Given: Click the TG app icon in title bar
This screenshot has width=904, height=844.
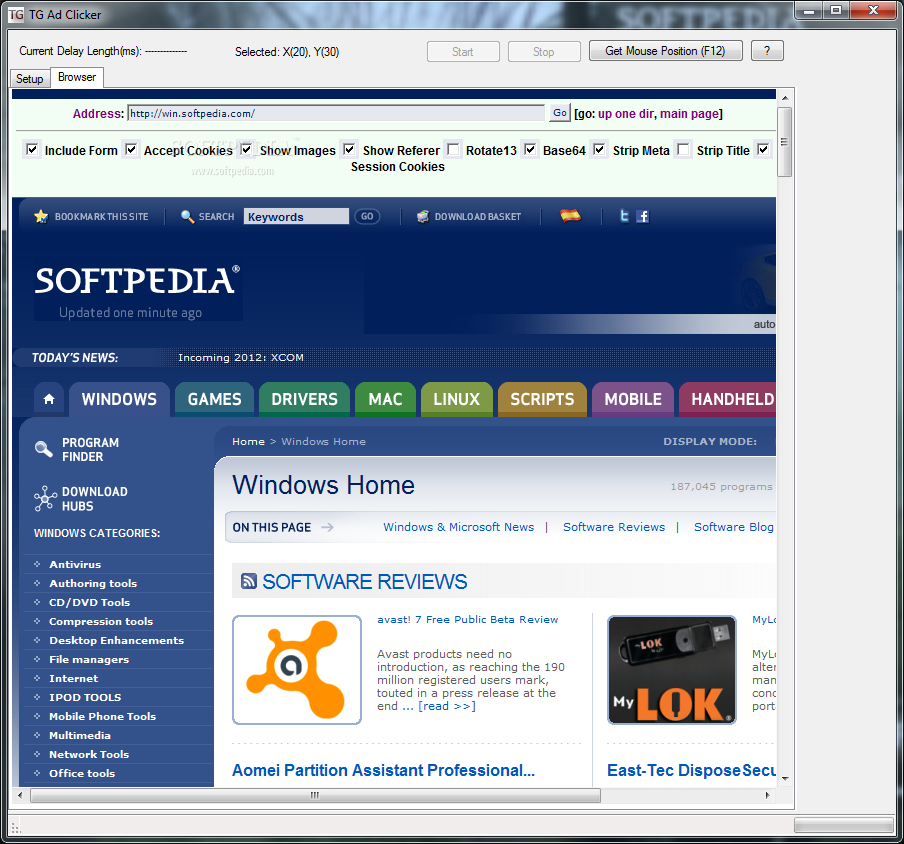Looking at the screenshot, I should [16, 14].
